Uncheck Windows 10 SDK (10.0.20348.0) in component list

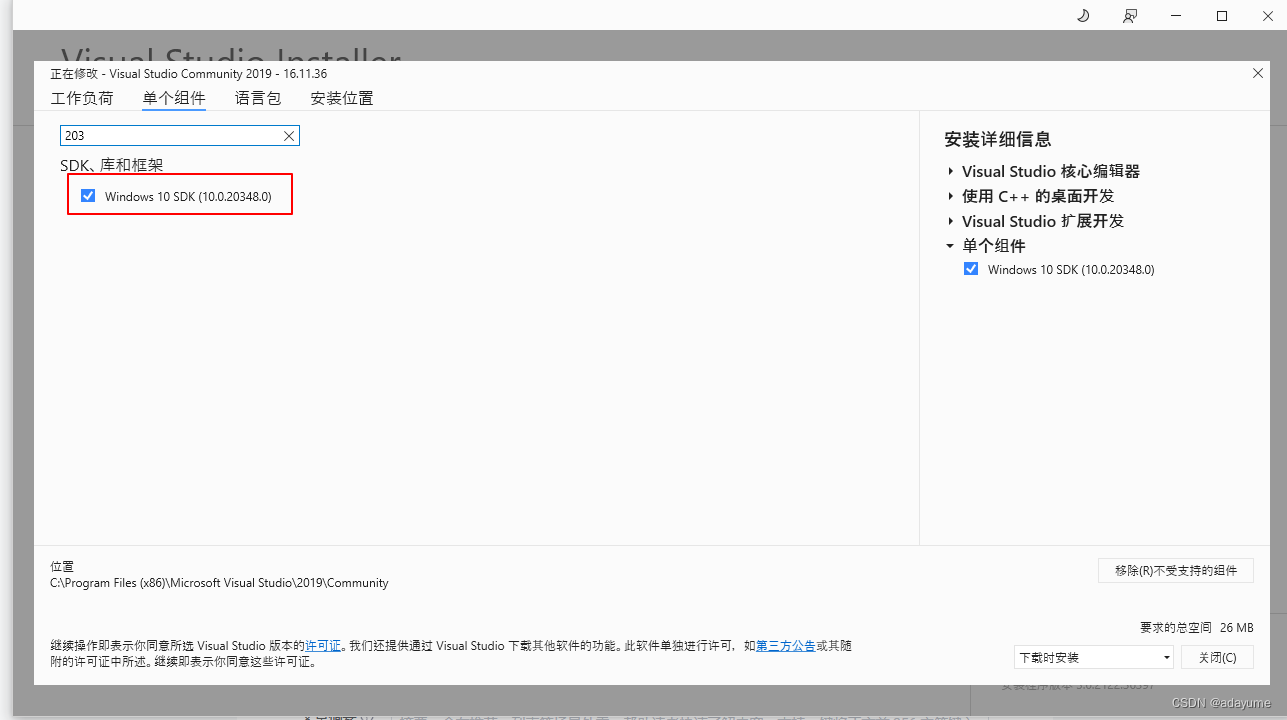88,195
